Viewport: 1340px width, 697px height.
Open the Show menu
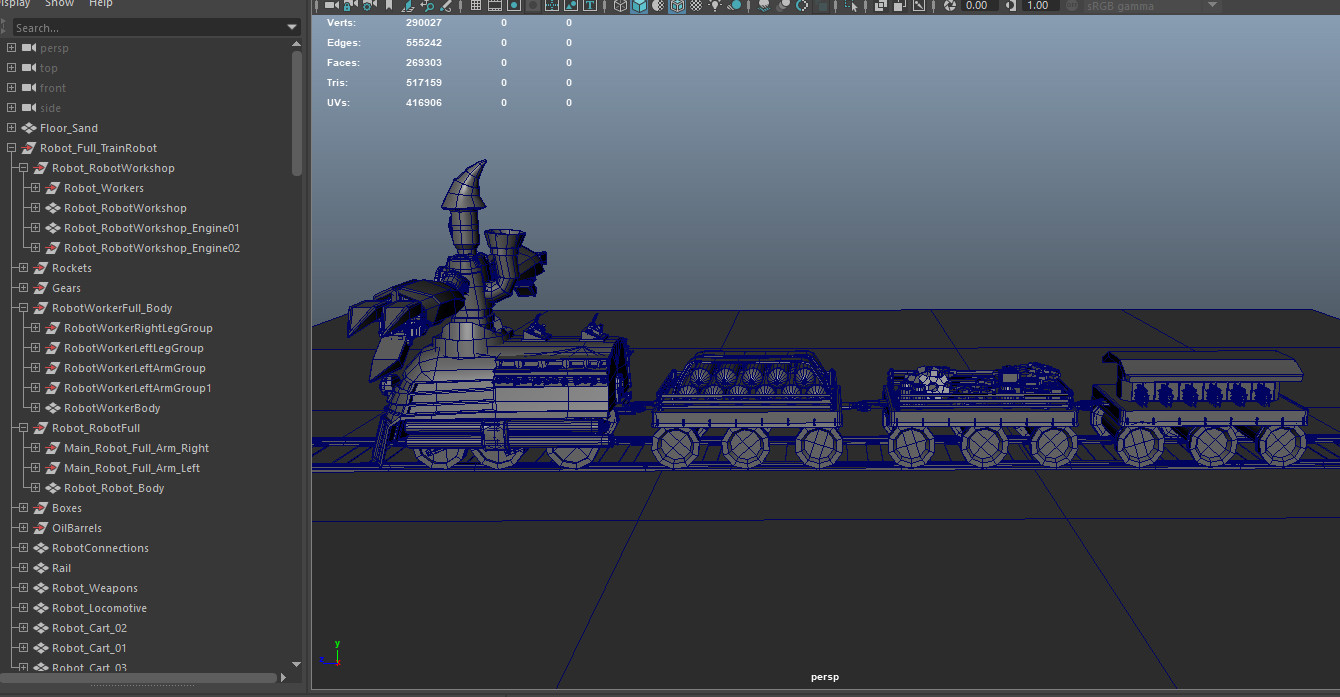tap(60, 4)
